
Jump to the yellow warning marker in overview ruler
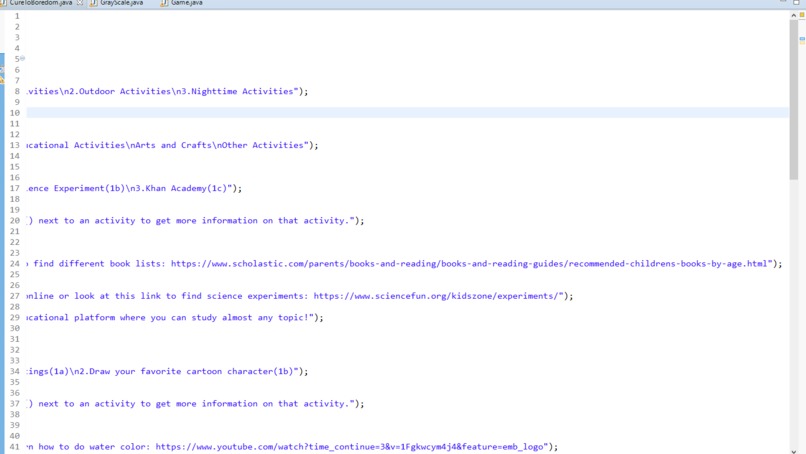point(802,43)
